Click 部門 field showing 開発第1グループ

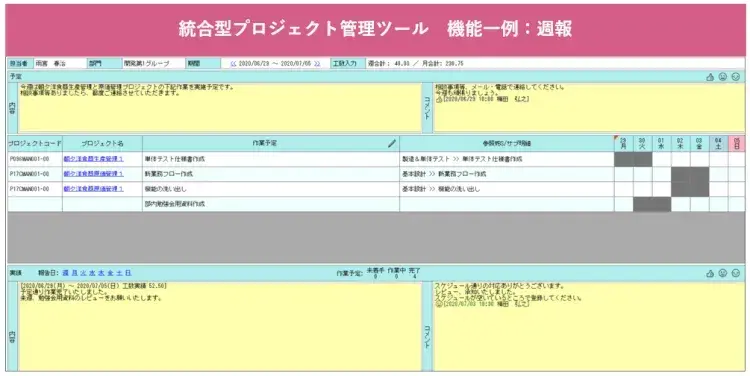153,64
